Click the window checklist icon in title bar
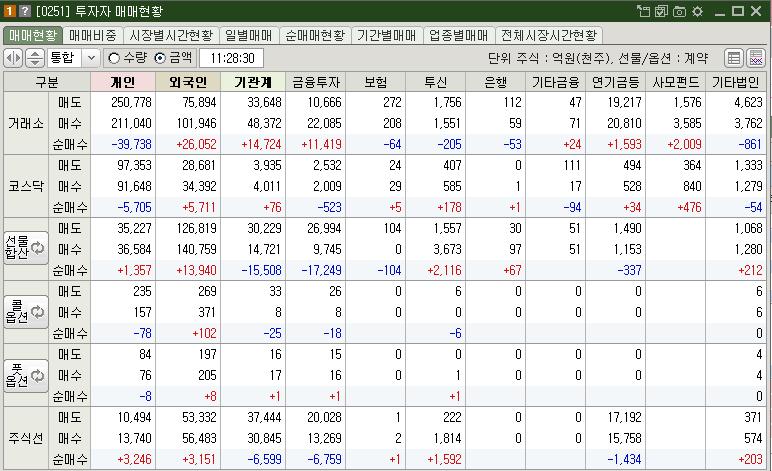Screen dimensions: 772x471 click(661, 11)
